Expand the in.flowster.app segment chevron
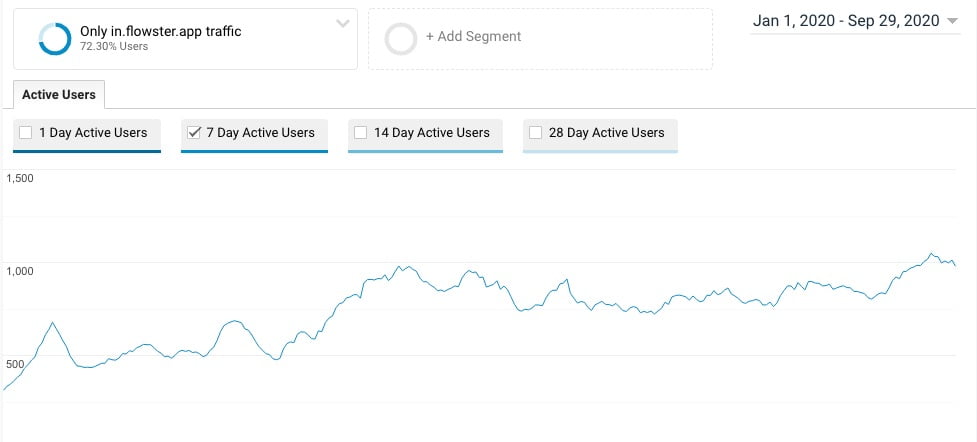This screenshot has width=977, height=442. [x=342, y=24]
